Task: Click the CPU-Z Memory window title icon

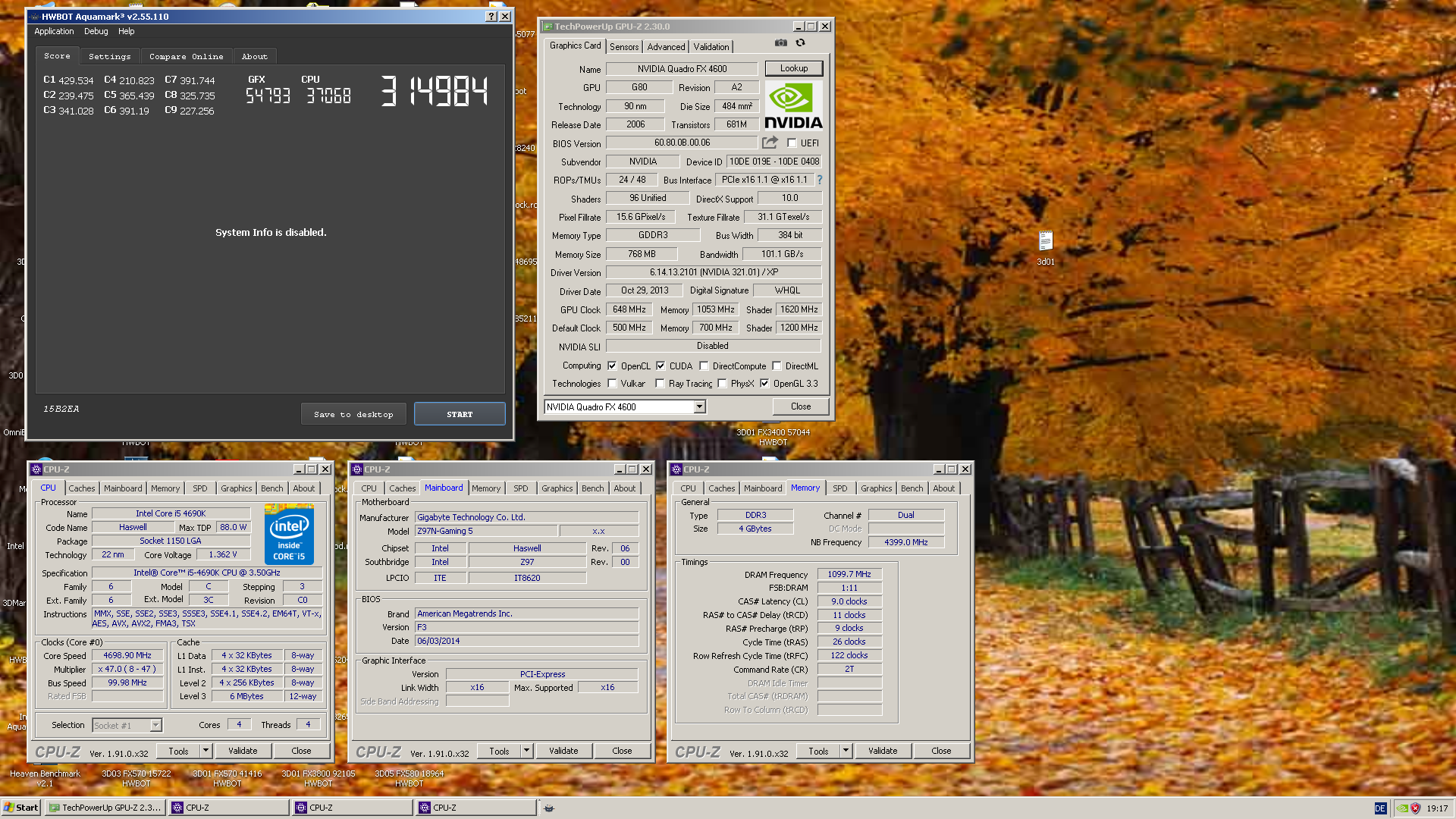Action: (x=676, y=469)
